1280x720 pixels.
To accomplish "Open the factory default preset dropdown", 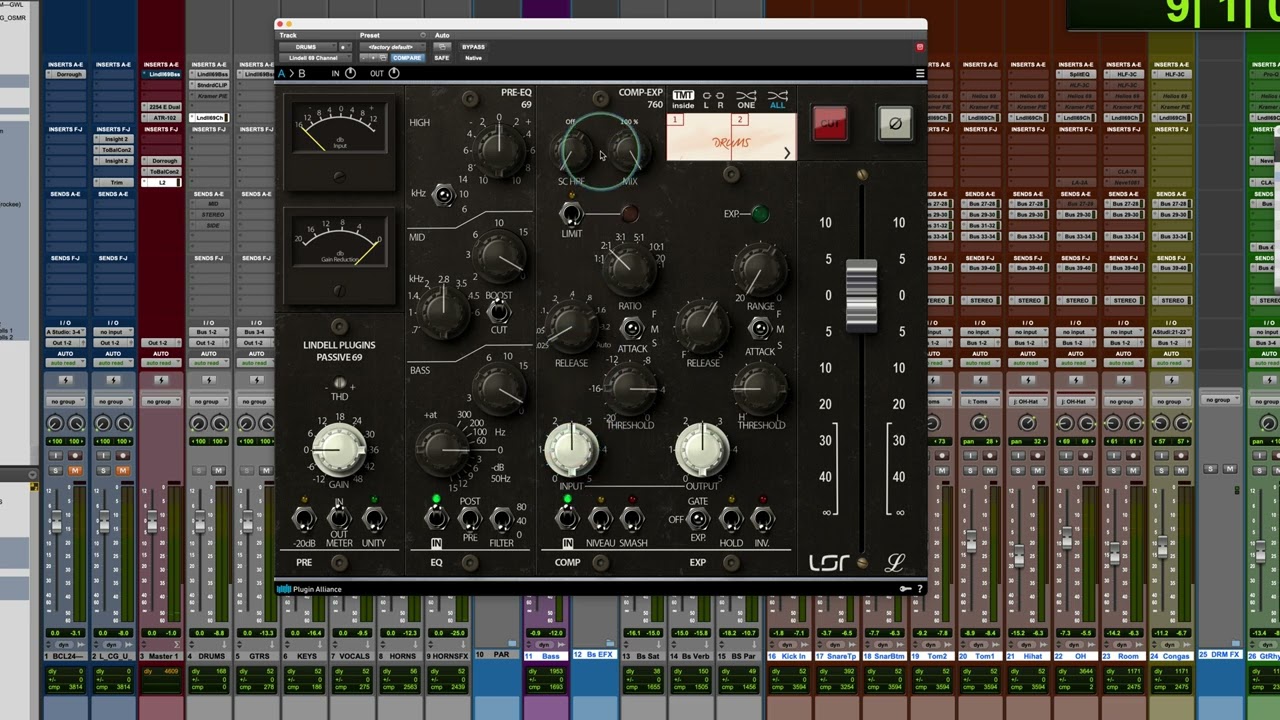I will [x=392, y=47].
